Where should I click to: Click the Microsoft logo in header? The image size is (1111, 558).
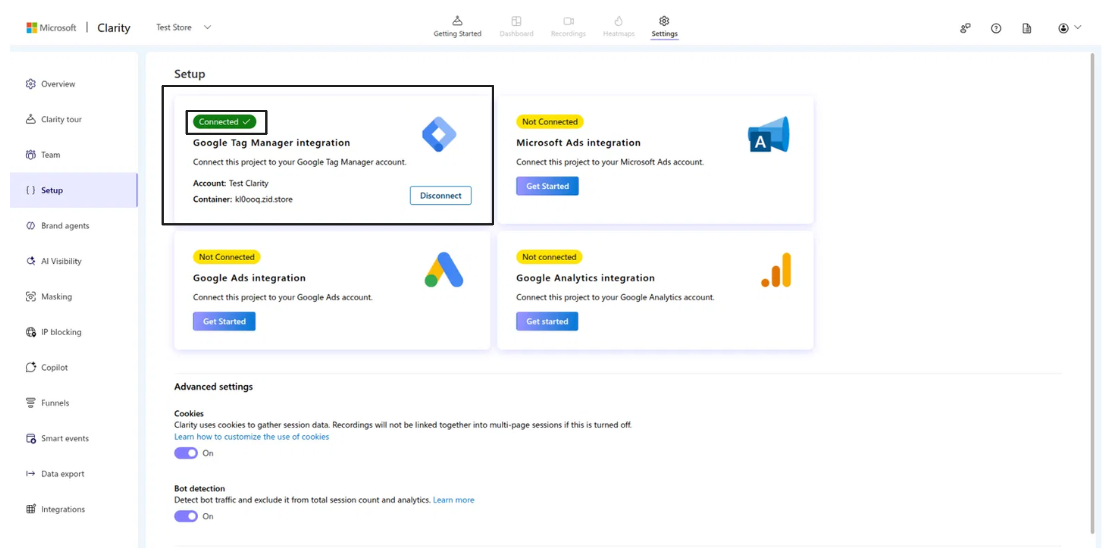point(31,28)
